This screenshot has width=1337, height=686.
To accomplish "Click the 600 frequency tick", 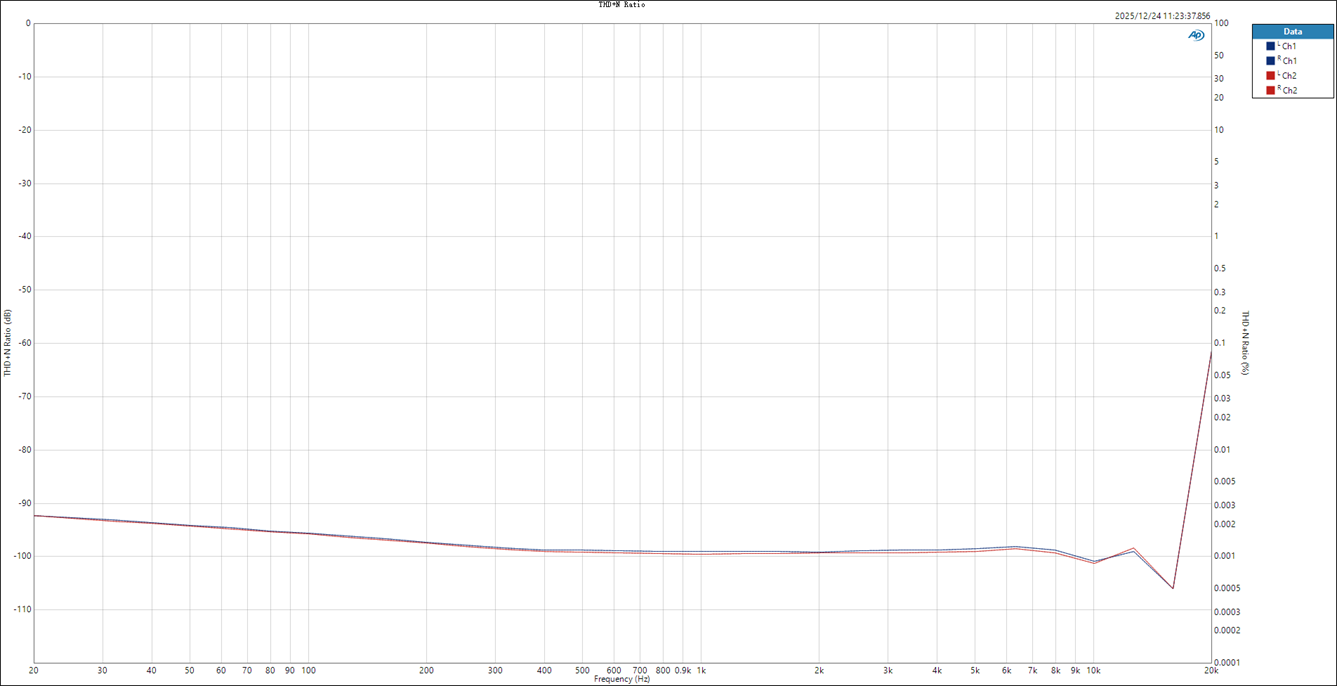I will (x=614, y=670).
